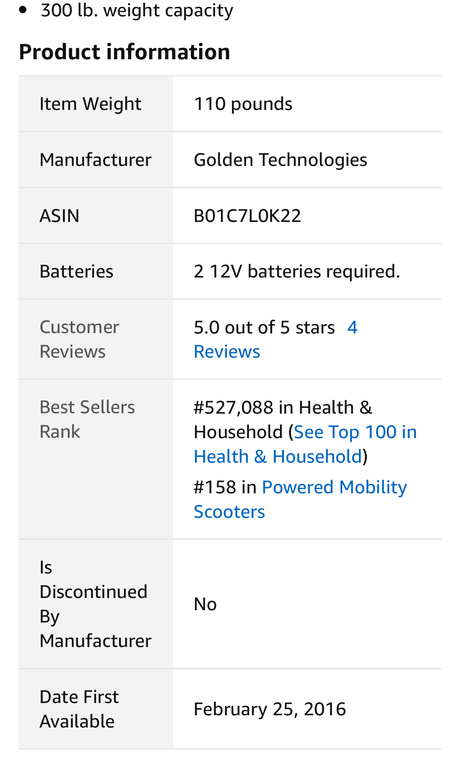
Task: Open the Powered Mobility Scooters category link
Action: (x=300, y=499)
